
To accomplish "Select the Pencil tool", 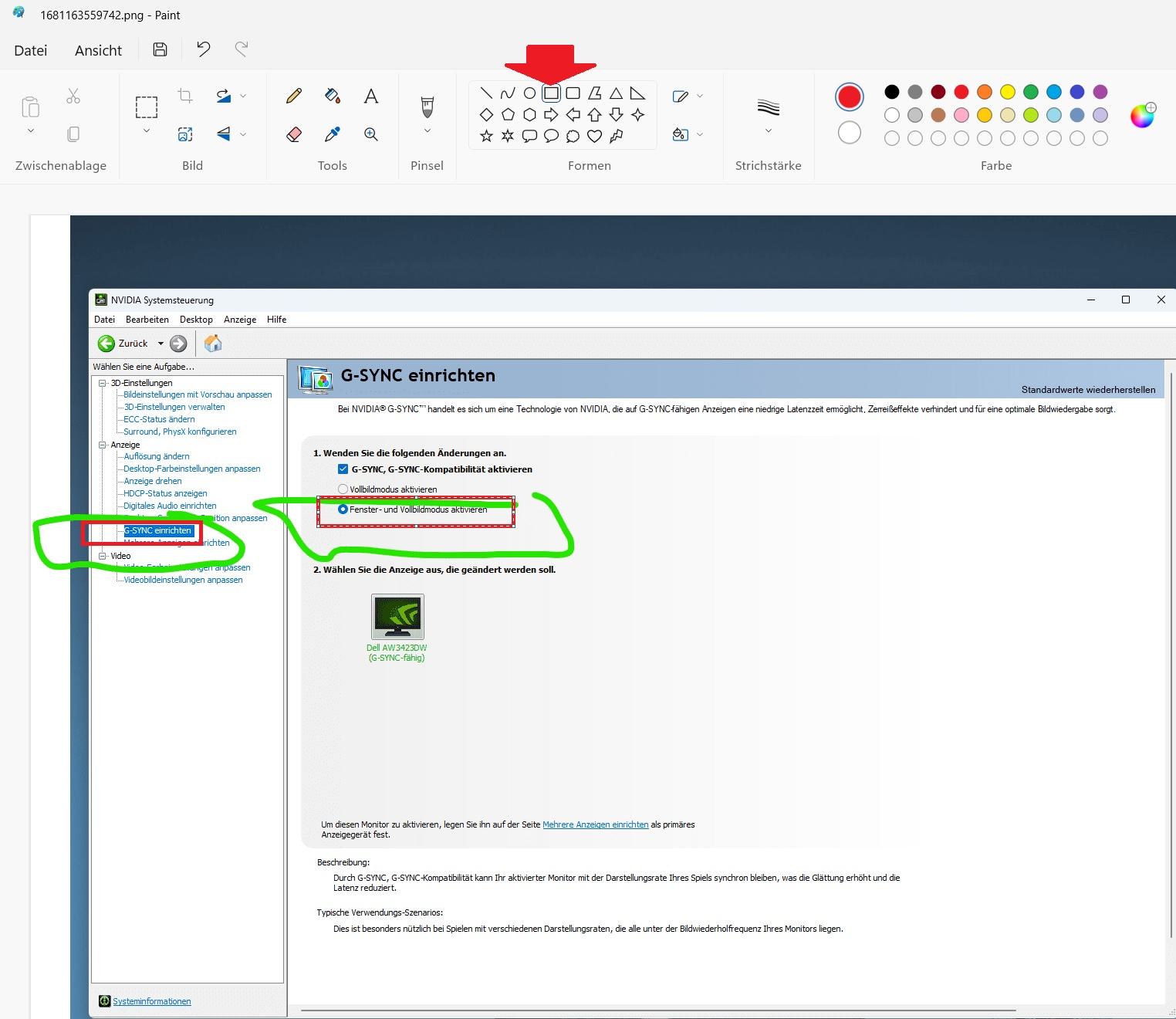I will [294, 96].
